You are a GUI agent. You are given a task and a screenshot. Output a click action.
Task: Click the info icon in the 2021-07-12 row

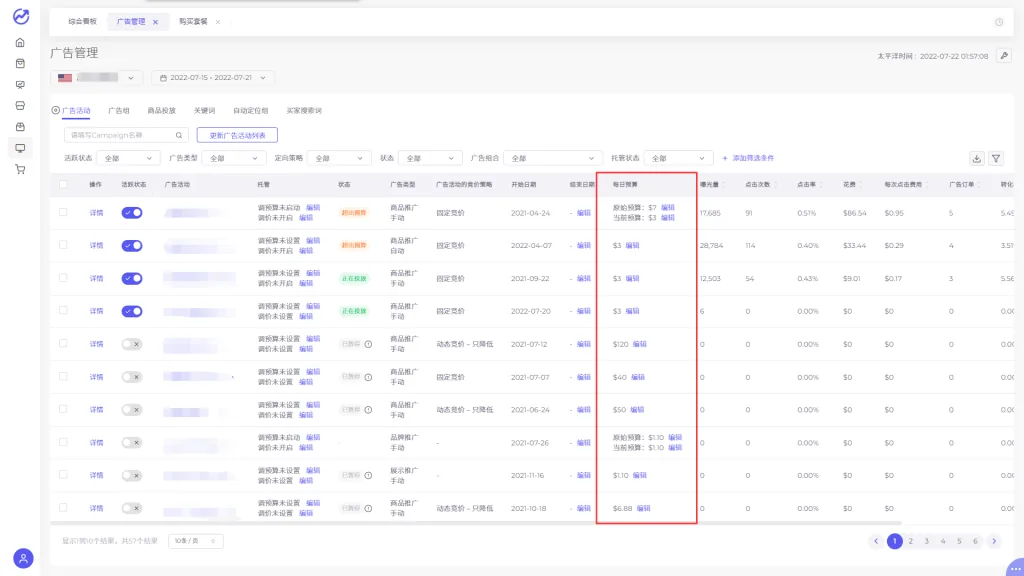tap(368, 344)
